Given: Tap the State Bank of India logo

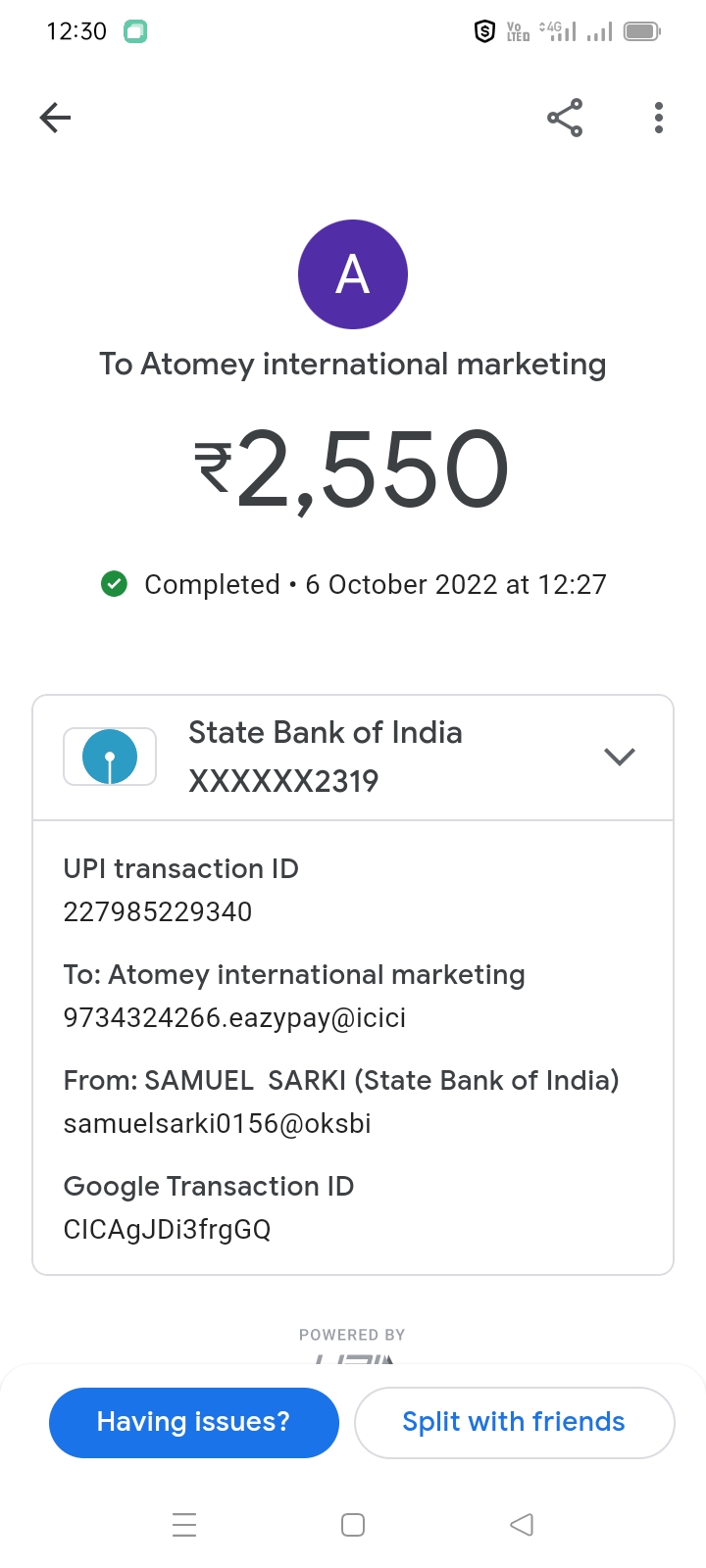Looking at the screenshot, I should 110,757.
